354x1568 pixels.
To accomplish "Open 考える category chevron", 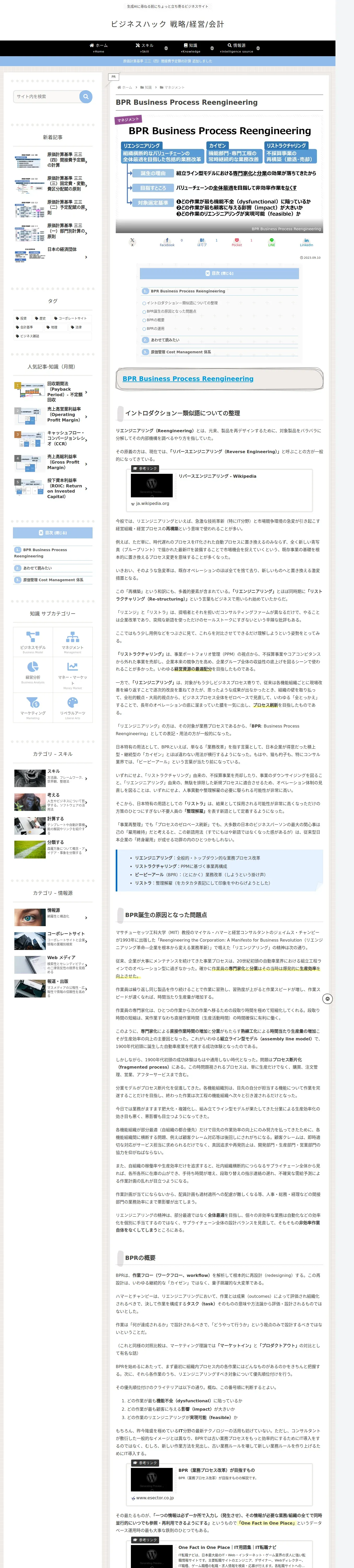I will (x=86, y=802).
